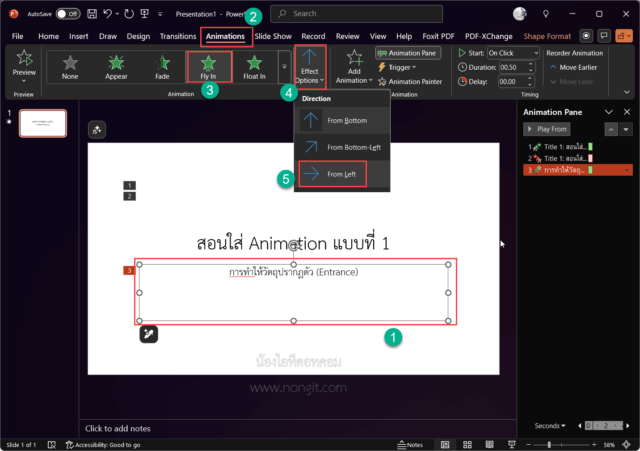Open the Share dropdown button

pos(624,36)
